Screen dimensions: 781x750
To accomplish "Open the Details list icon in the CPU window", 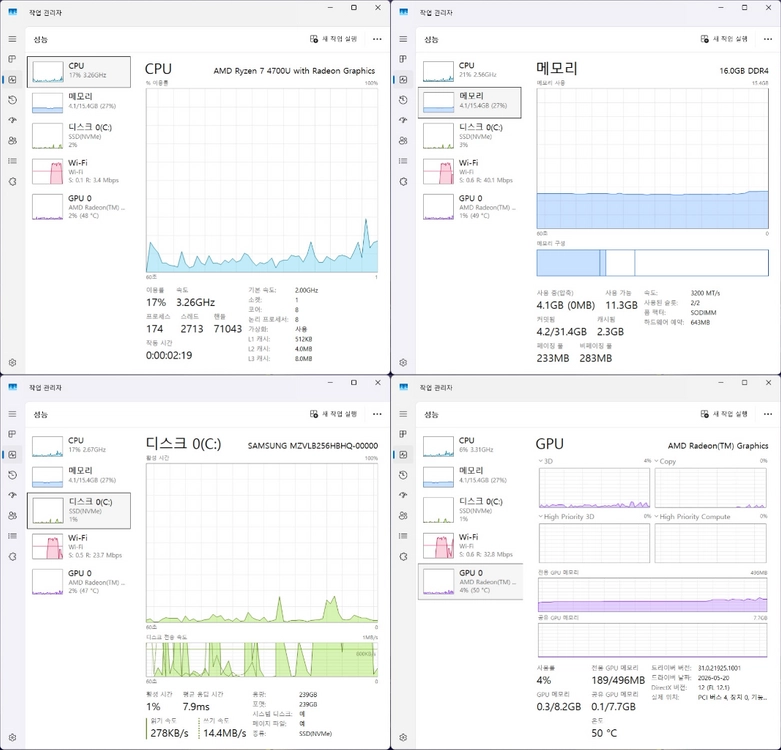I will 12,161.
